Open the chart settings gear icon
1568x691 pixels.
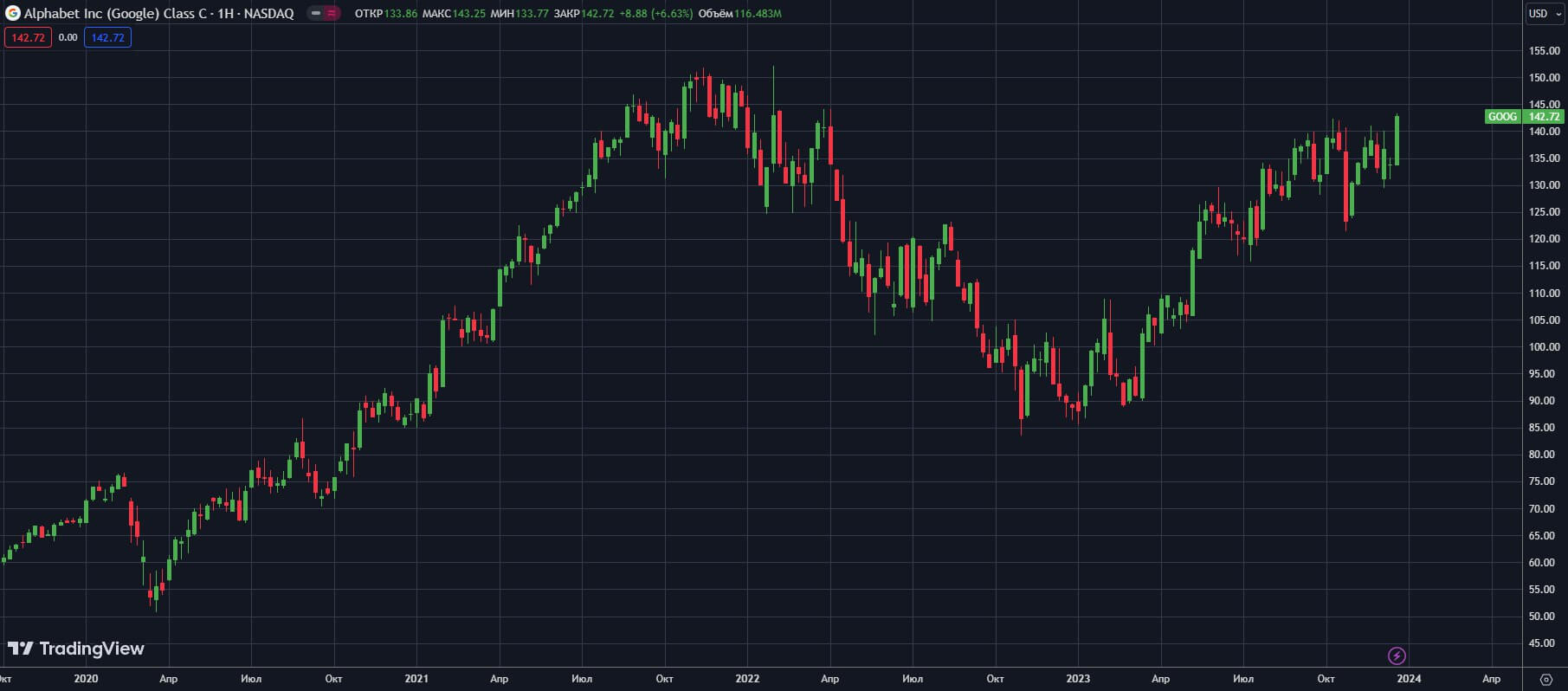click(x=1546, y=679)
